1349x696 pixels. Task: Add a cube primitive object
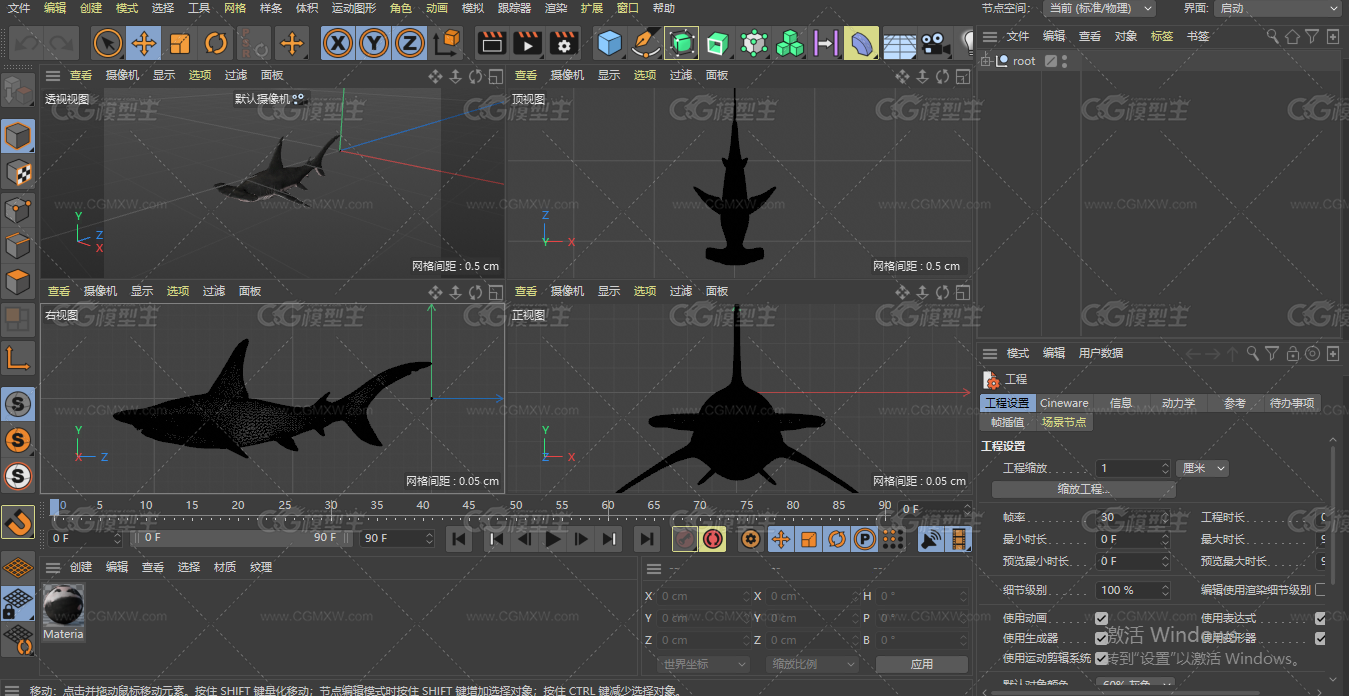tap(609, 43)
